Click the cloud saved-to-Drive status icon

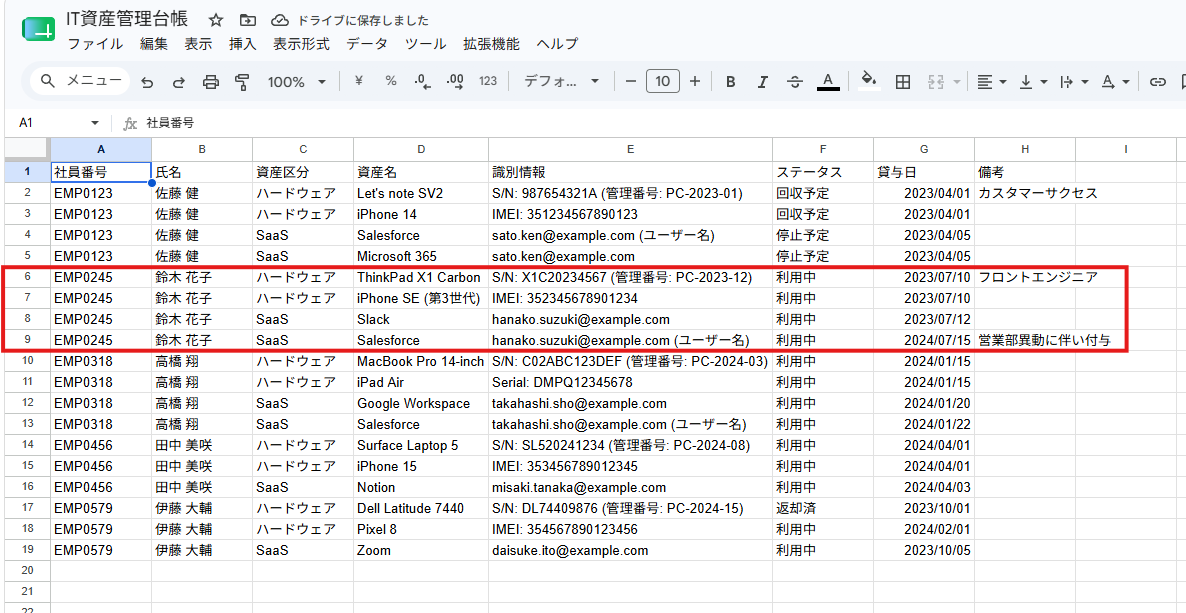[x=281, y=20]
